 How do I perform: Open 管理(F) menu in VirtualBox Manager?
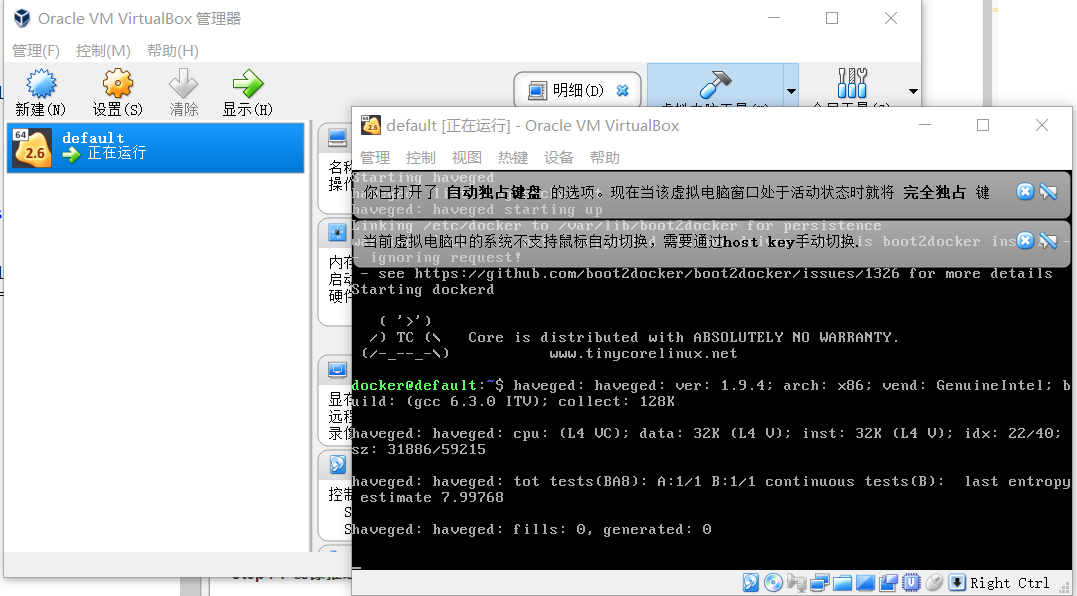pyautogui.click(x=36, y=51)
